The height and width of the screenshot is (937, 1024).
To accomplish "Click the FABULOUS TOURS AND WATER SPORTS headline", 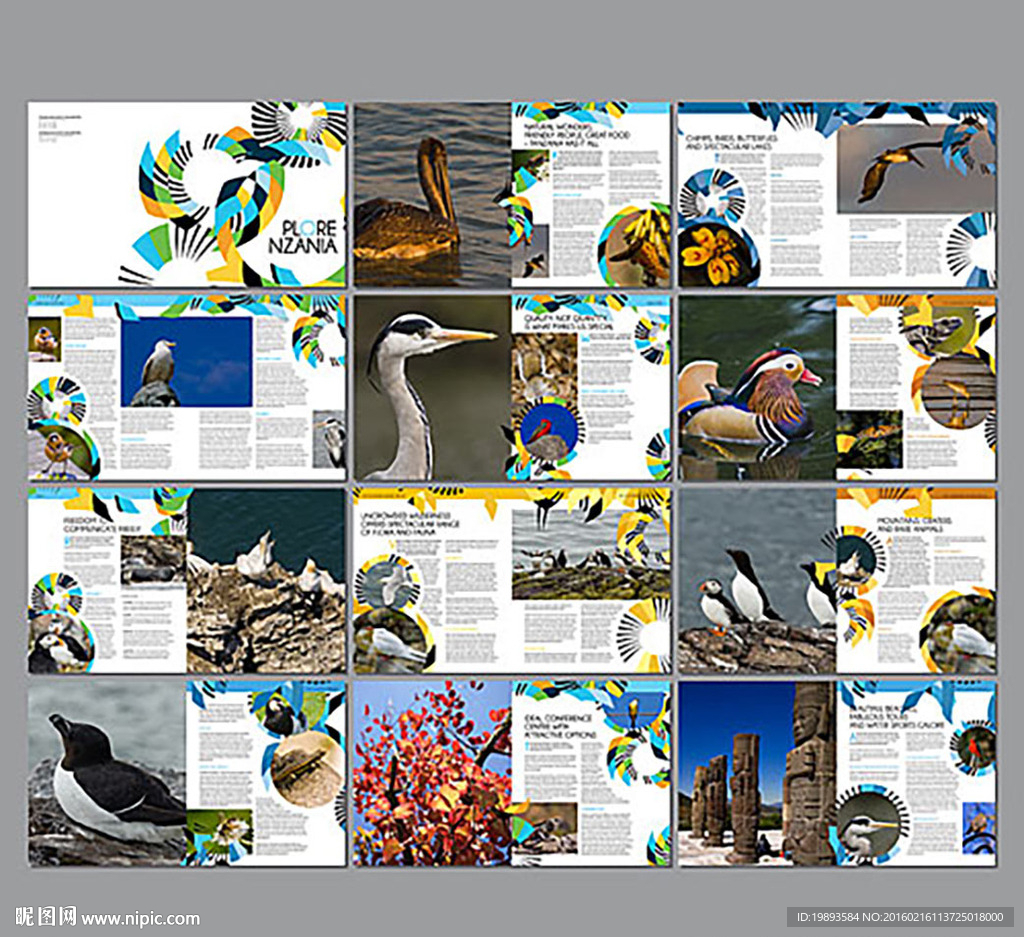I will tap(896, 717).
